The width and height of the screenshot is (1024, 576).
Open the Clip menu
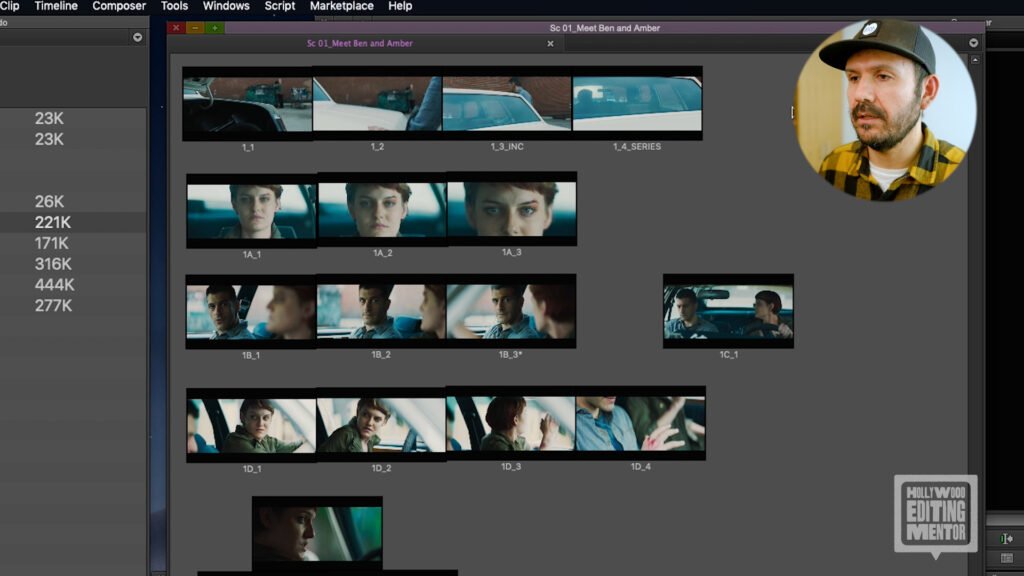pyautogui.click(x=9, y=6)
